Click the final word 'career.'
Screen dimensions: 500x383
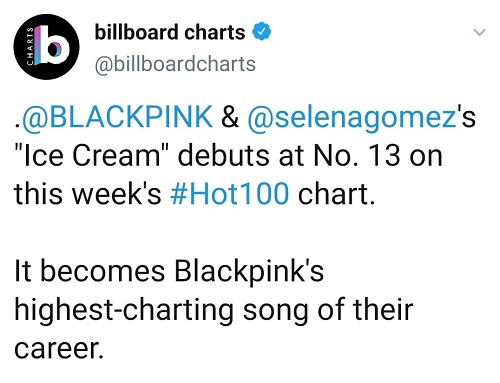click(x=59, y=348)
